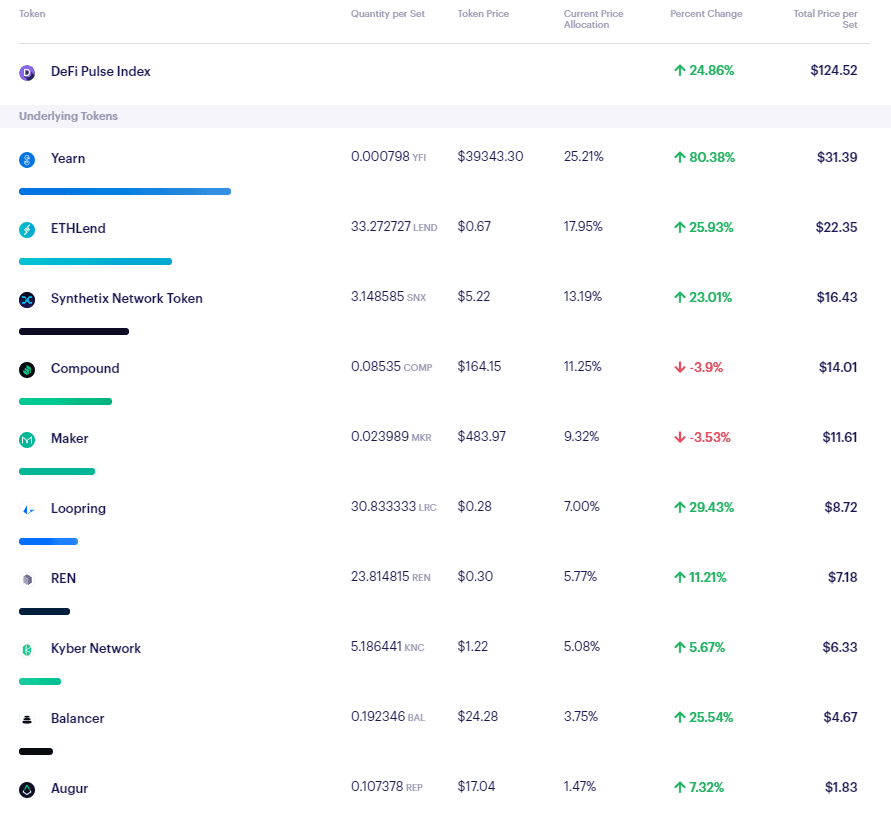Click the up arrow next to 25.54%
The width and height of the screenshot is (891, 814).
[680, 717]
